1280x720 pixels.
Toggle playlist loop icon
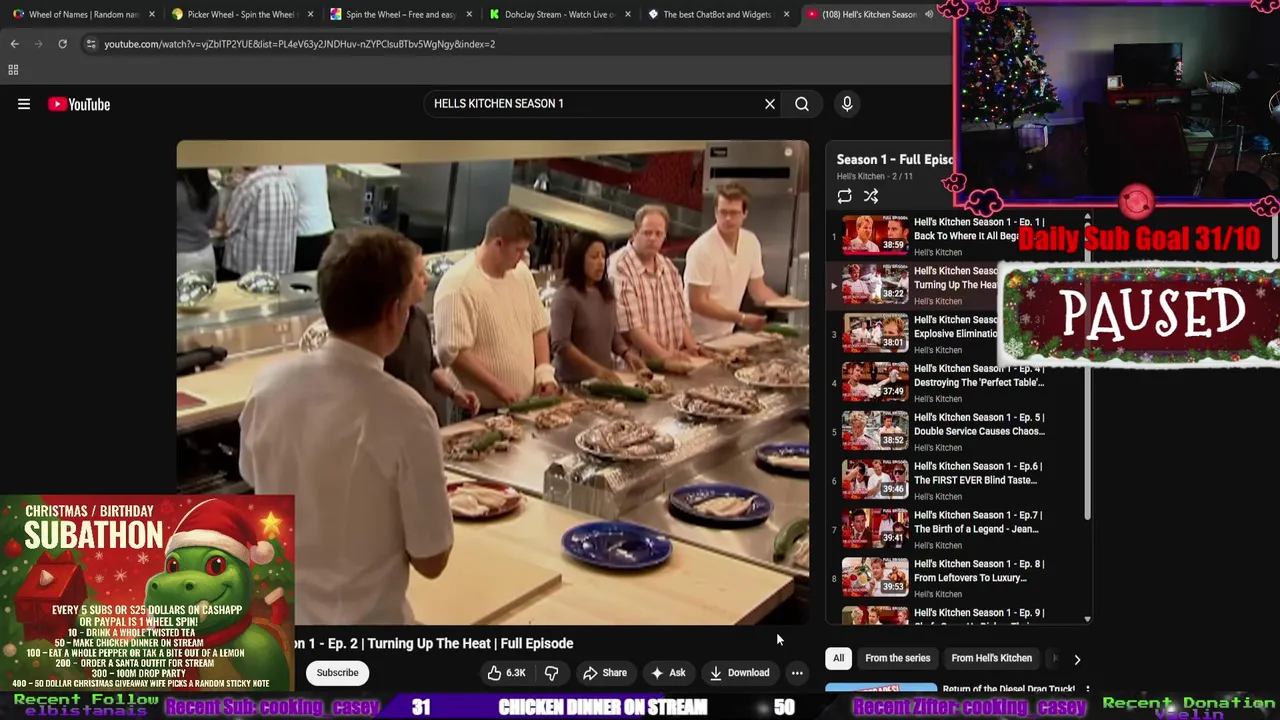coord(845,196)
